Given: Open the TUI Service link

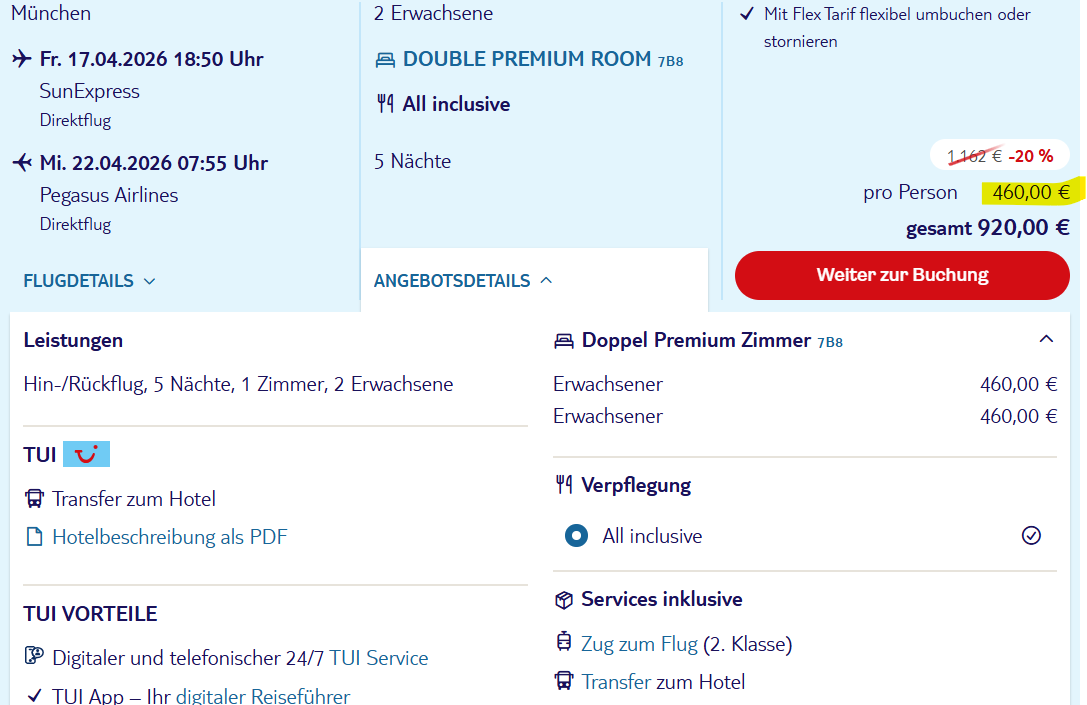Looking at the screenshot, I should click(x=379, y=658).
